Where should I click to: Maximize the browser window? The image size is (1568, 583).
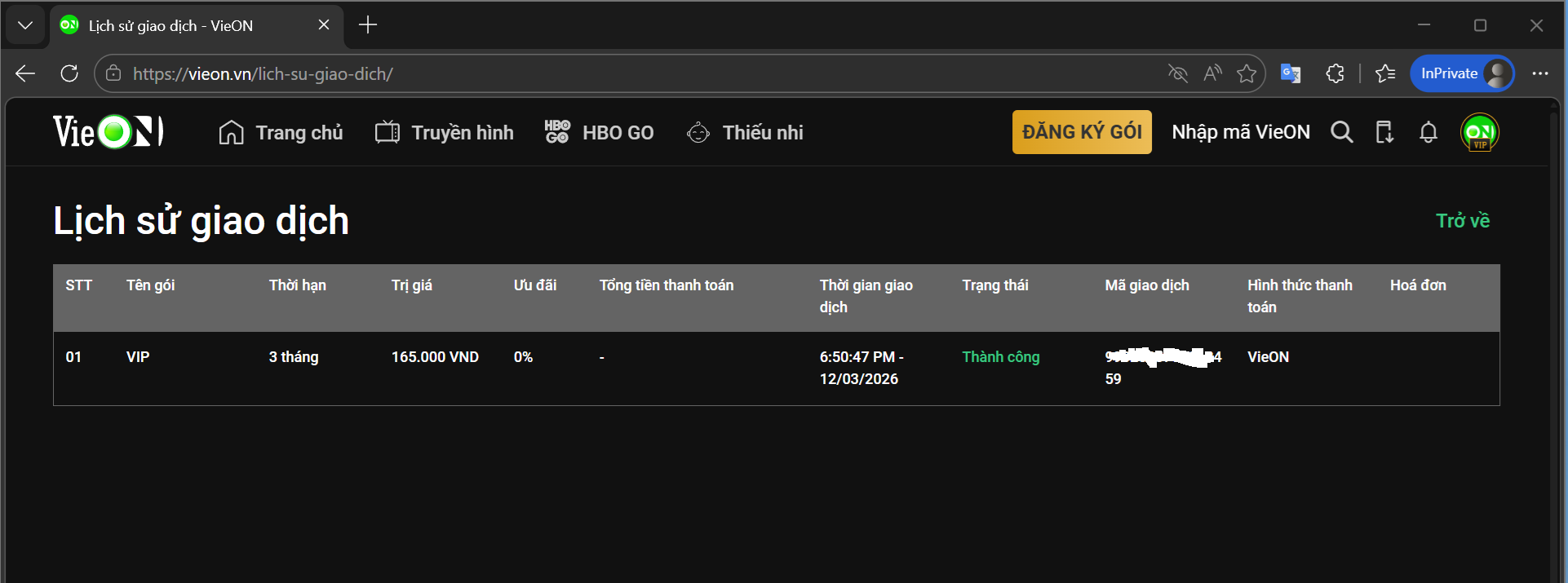(x=1480, y=25)
